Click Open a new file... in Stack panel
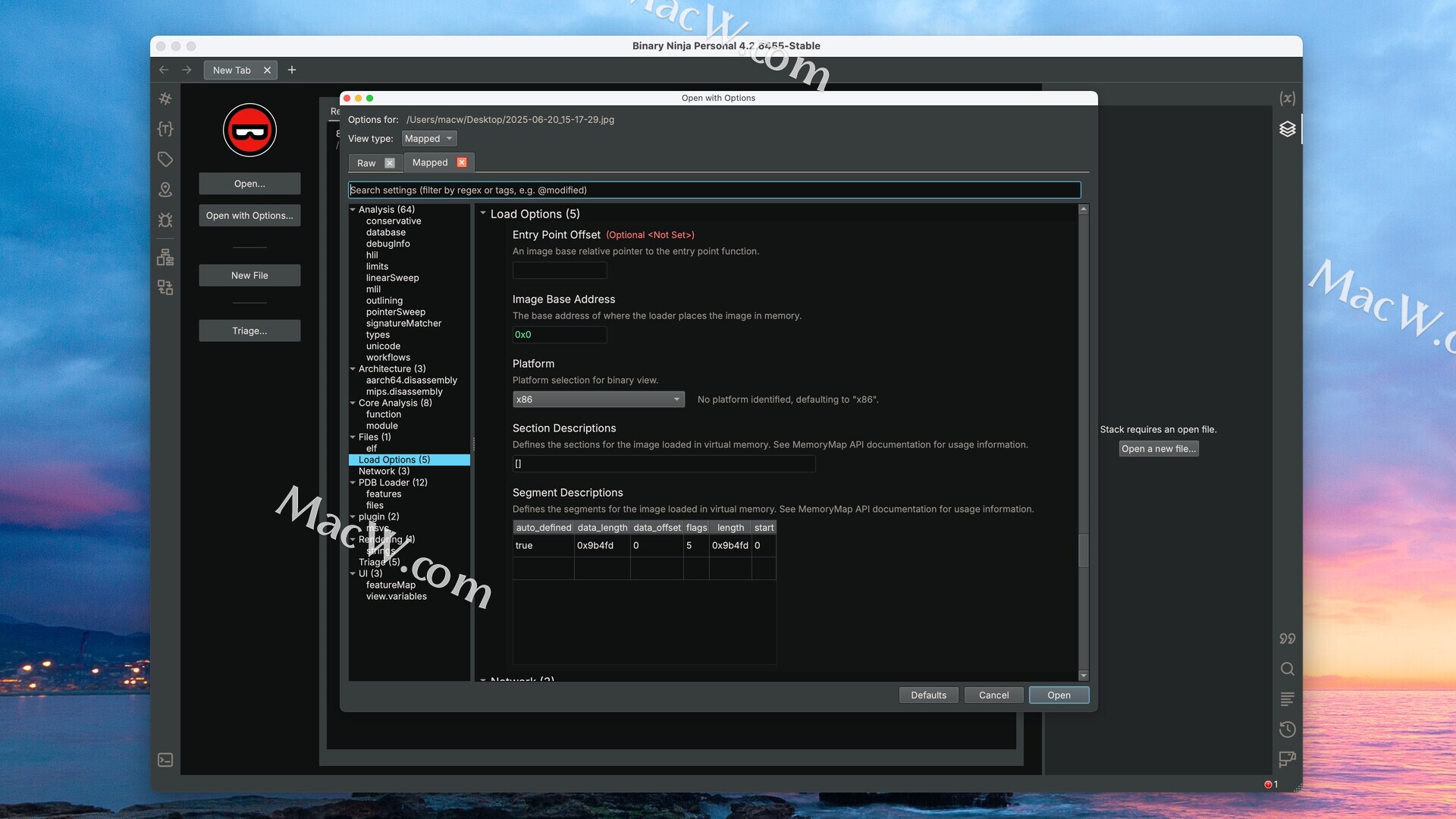This screenshot has width=1456, height=819. [1159, 449]
